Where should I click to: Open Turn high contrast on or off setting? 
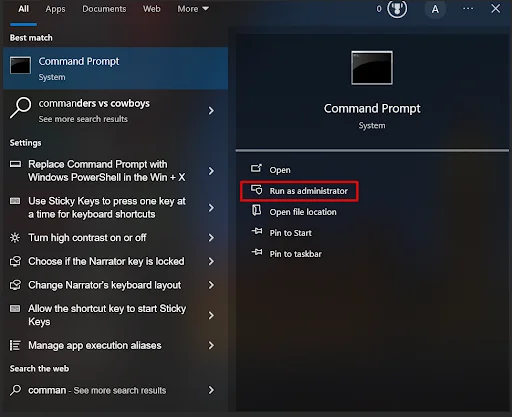[x=116, y=238]
